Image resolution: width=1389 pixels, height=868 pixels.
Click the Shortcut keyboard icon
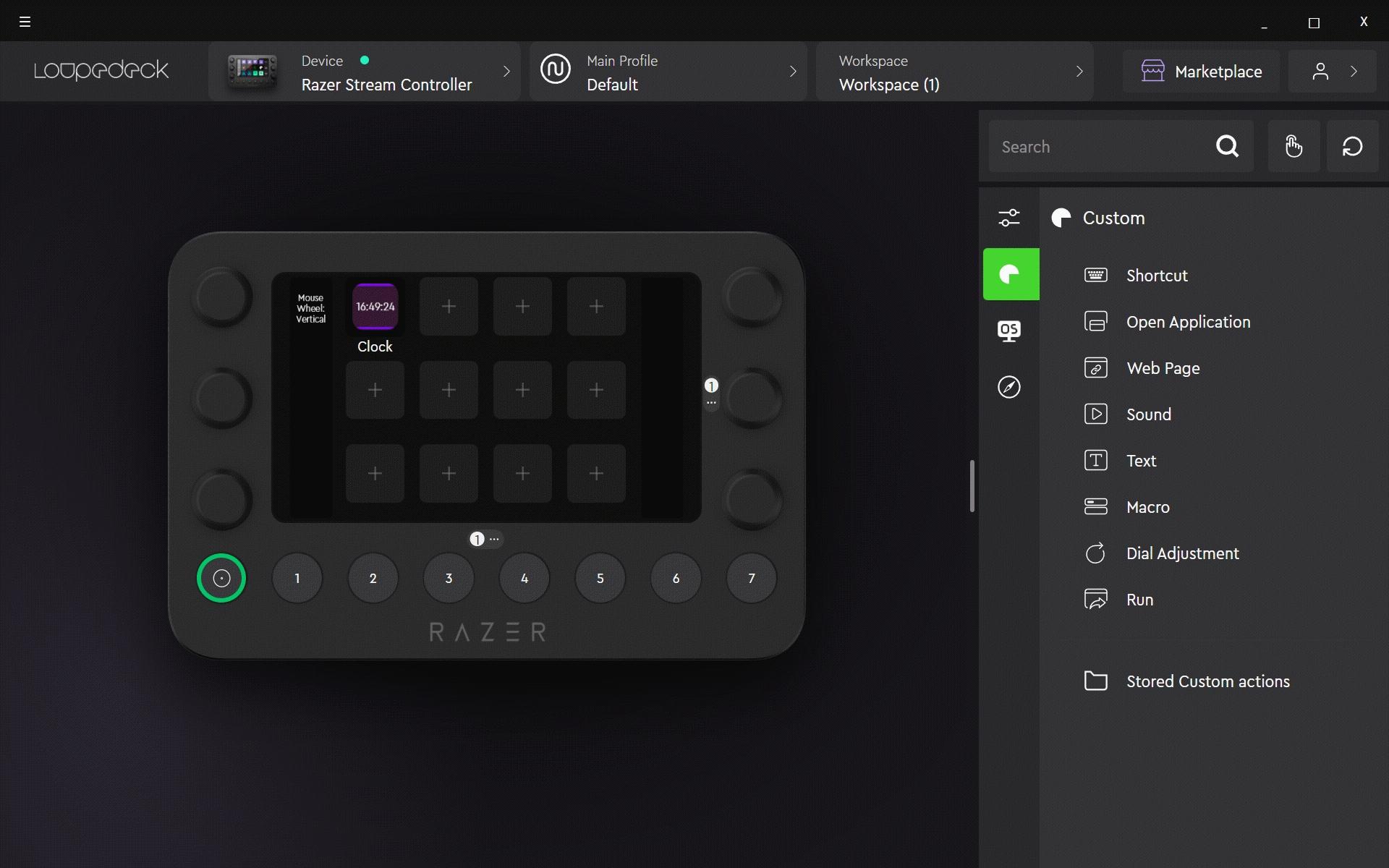pos(1095,275)
